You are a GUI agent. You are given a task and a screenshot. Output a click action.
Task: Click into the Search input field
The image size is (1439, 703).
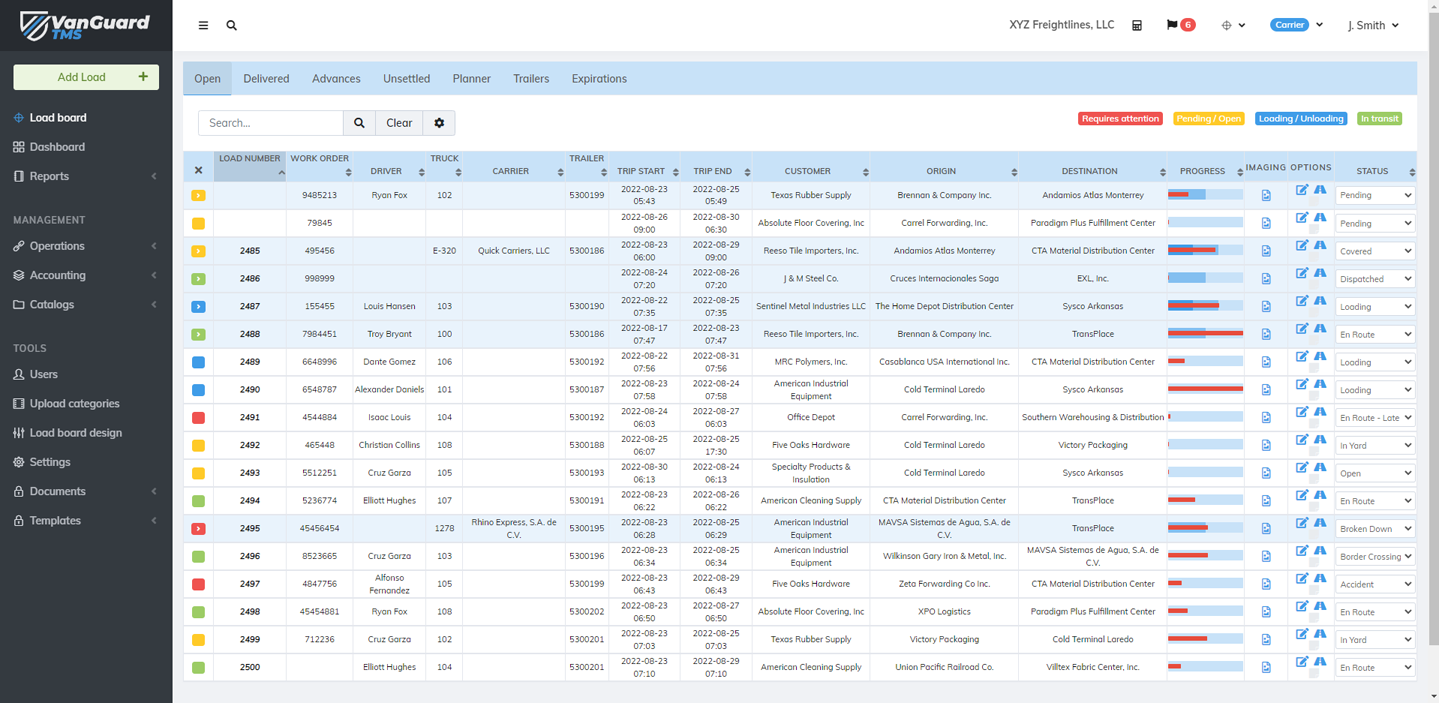271,123
